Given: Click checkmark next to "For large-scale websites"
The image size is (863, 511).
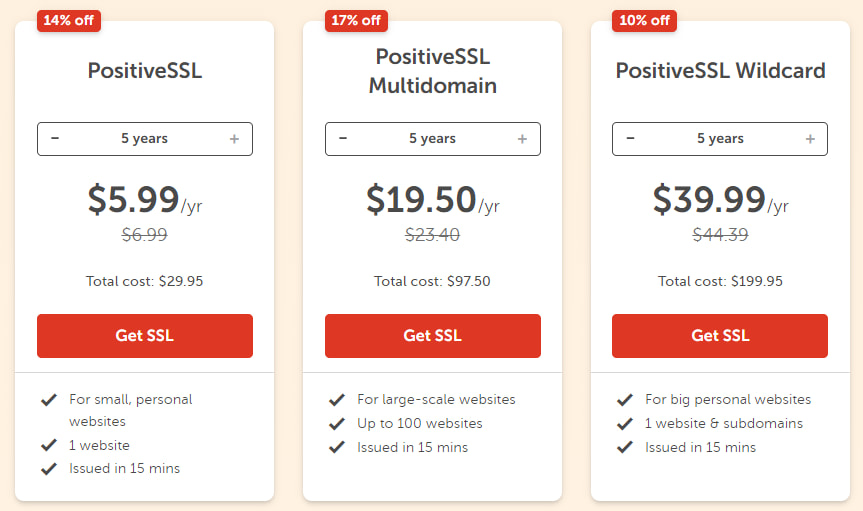Looking at the screenshot, I should click(337, 400).
